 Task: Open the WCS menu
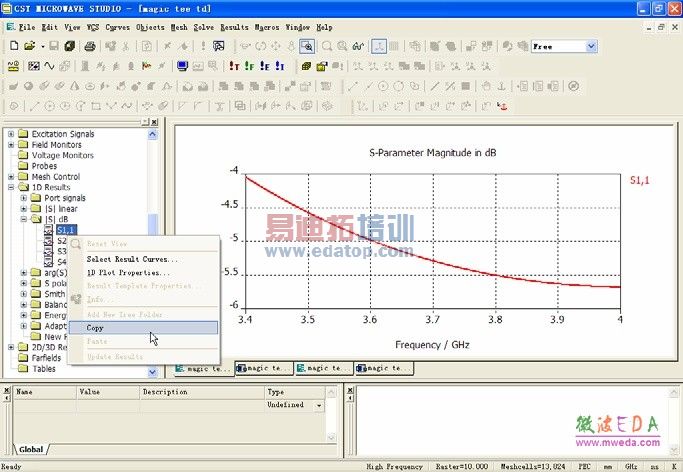pos(93,27)
